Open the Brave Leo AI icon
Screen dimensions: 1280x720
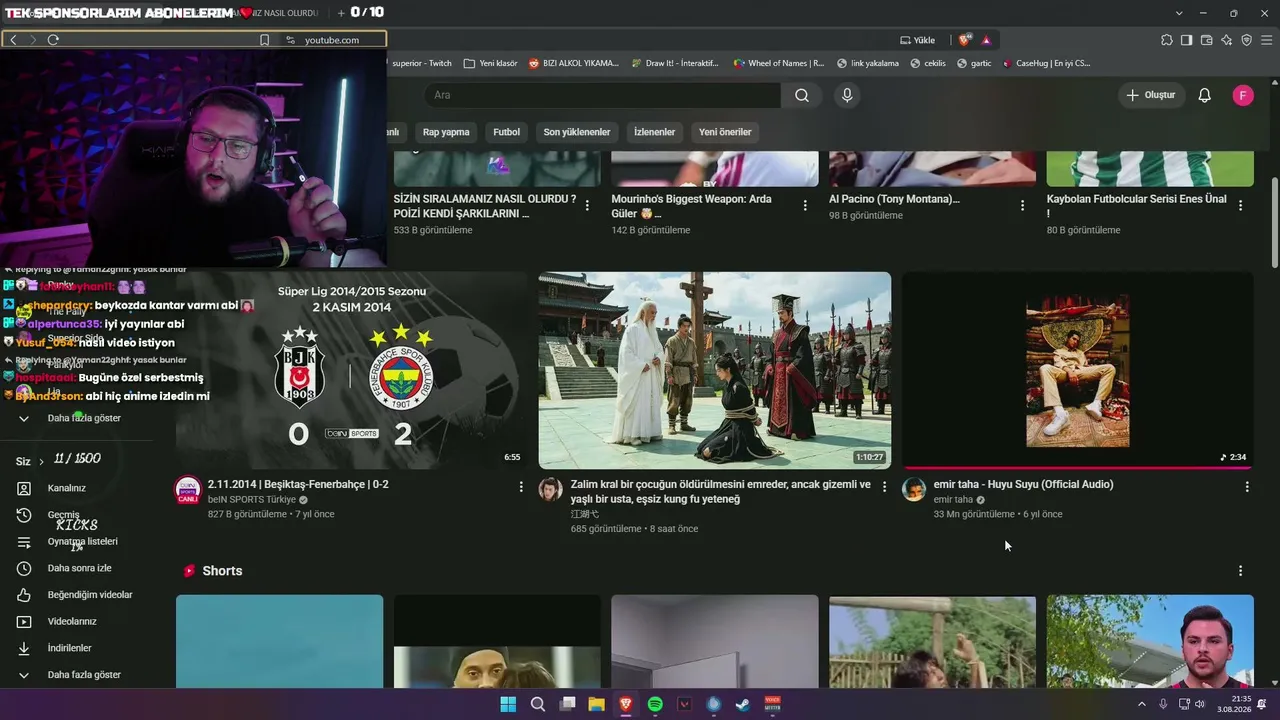[1227, 40]
